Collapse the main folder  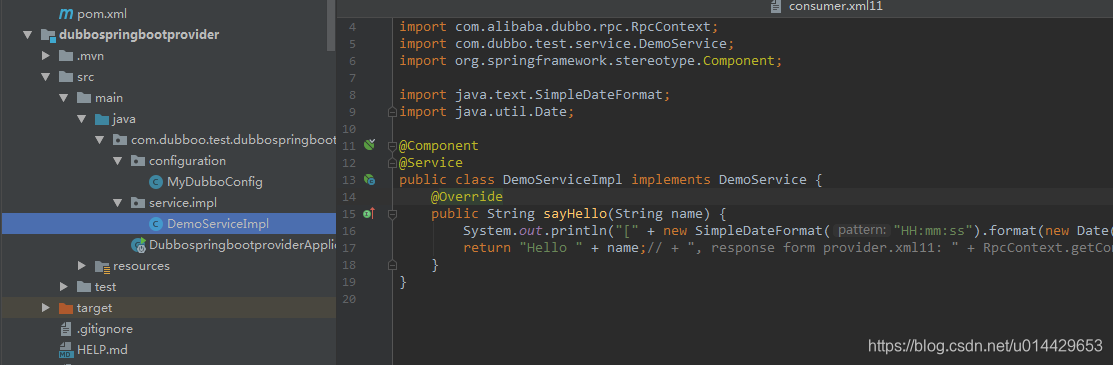64,98
